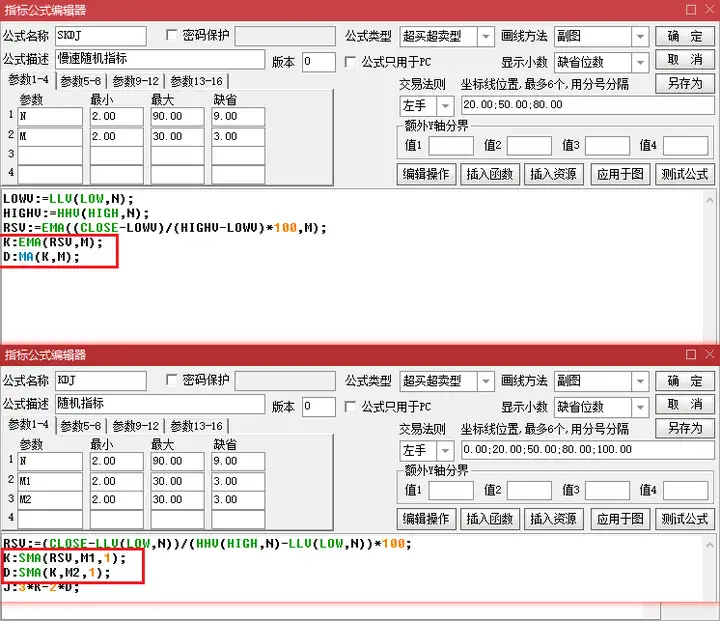Switch to 参数9-12 tab in KDJ editor
Screen dimensions: 720x621
[x=135, y=426]
